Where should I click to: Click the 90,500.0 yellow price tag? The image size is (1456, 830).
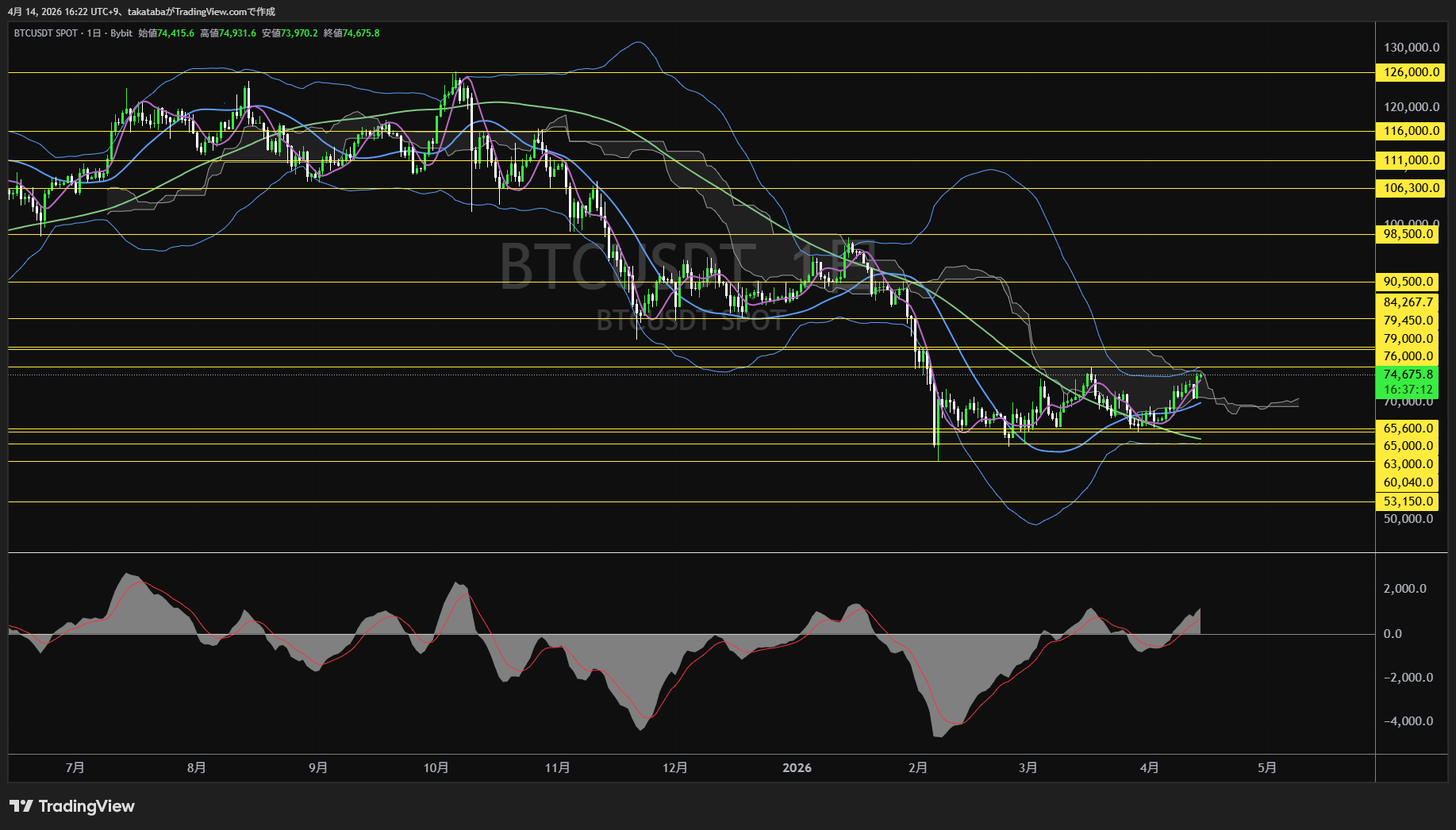tap(1408, 282)
